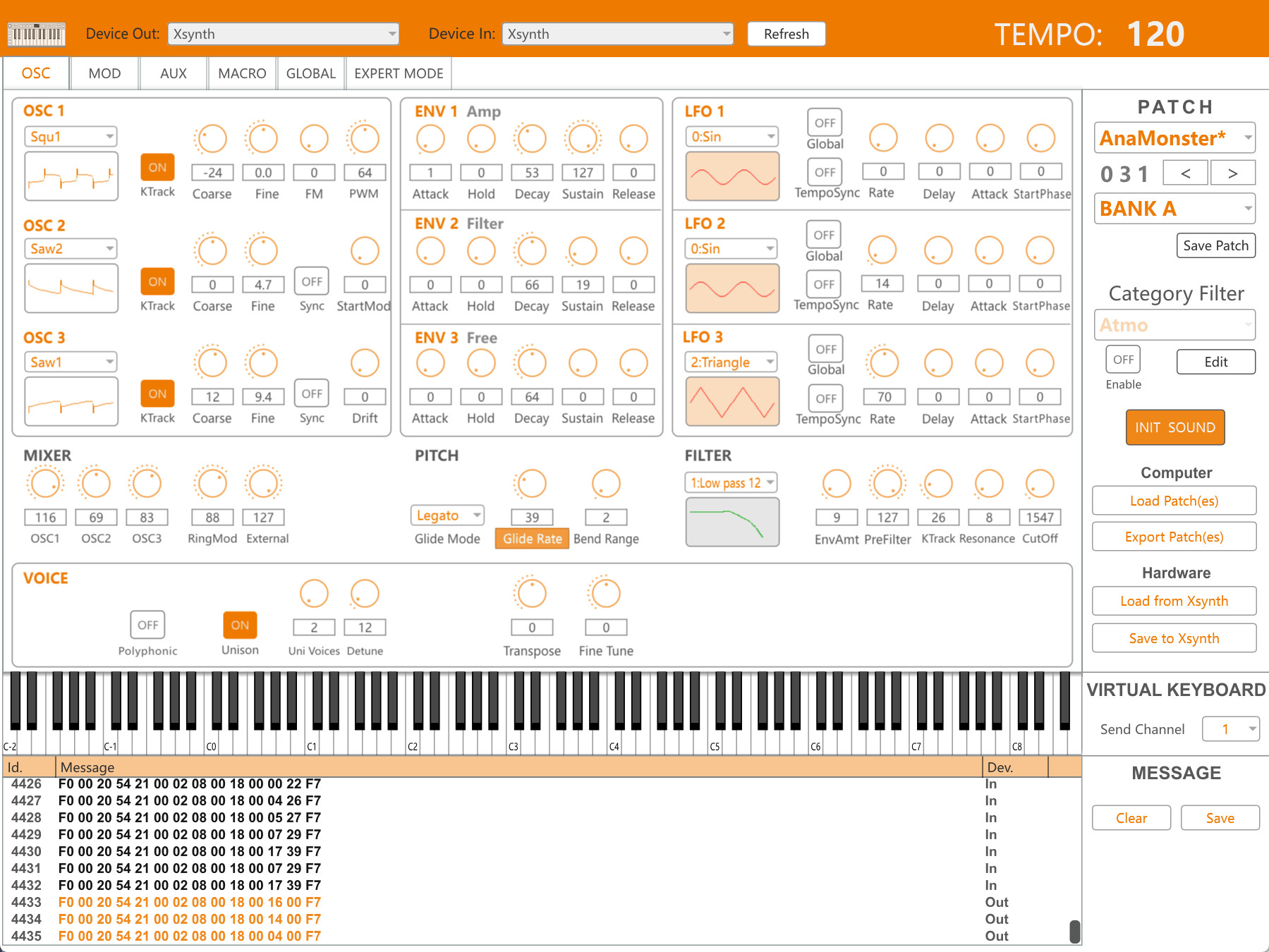This screenshot has width=1269, height=952.
Task: Clear the message log
Action: (1131, 818)
